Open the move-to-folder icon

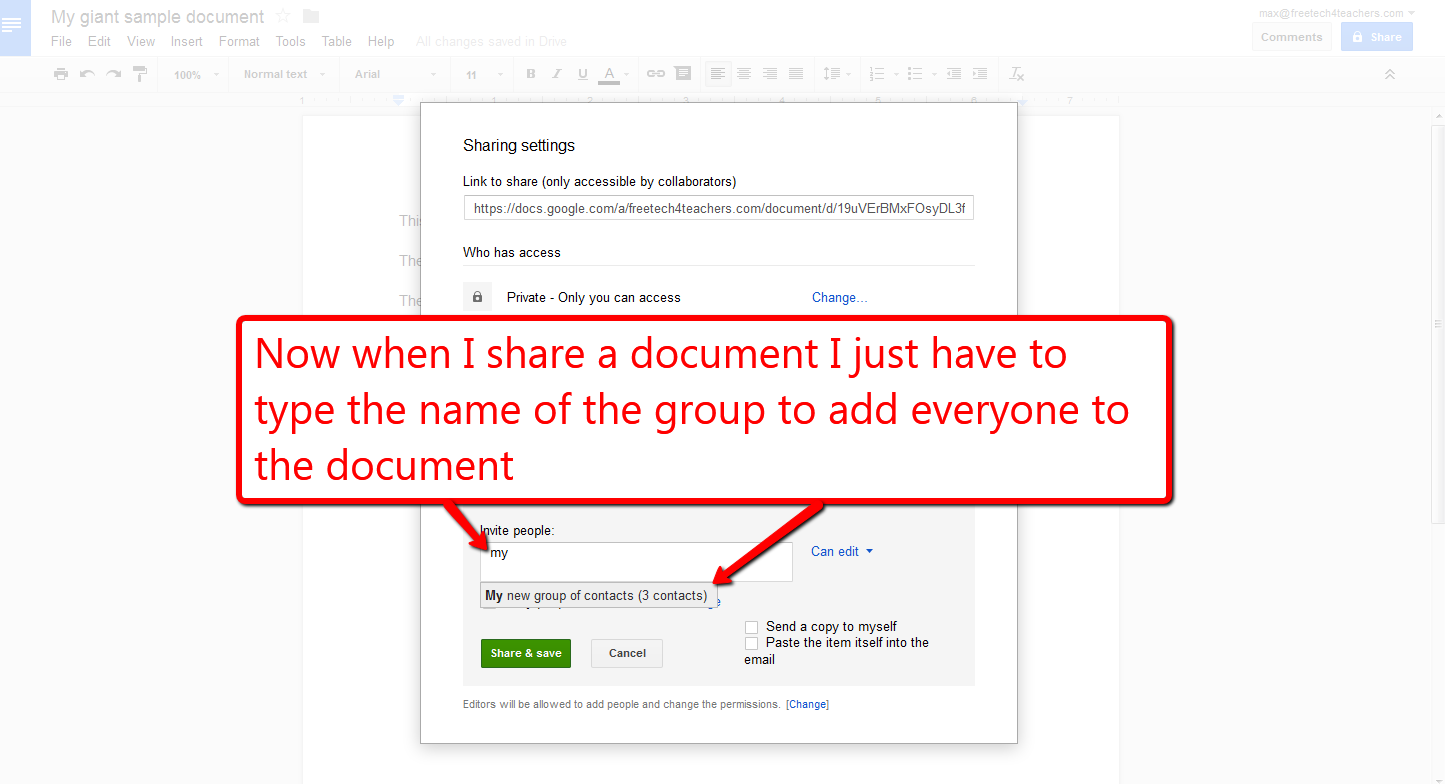click(x=311, y=16)
